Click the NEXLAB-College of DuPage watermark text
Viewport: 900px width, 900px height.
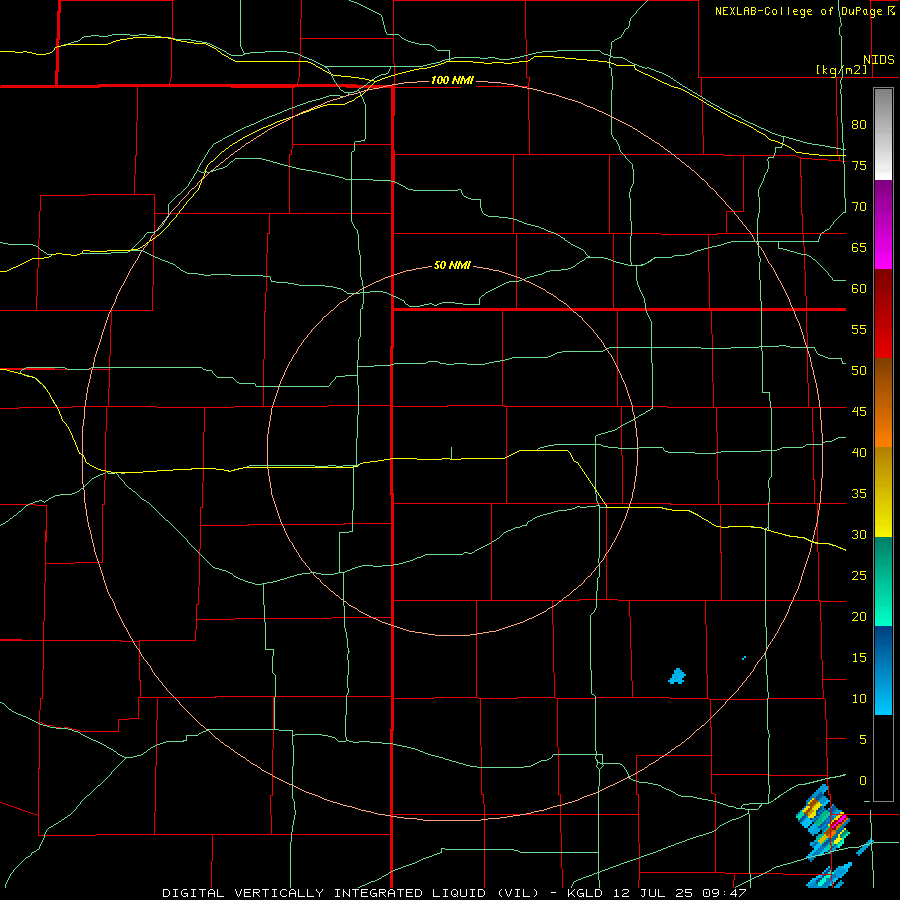(805, 11)
